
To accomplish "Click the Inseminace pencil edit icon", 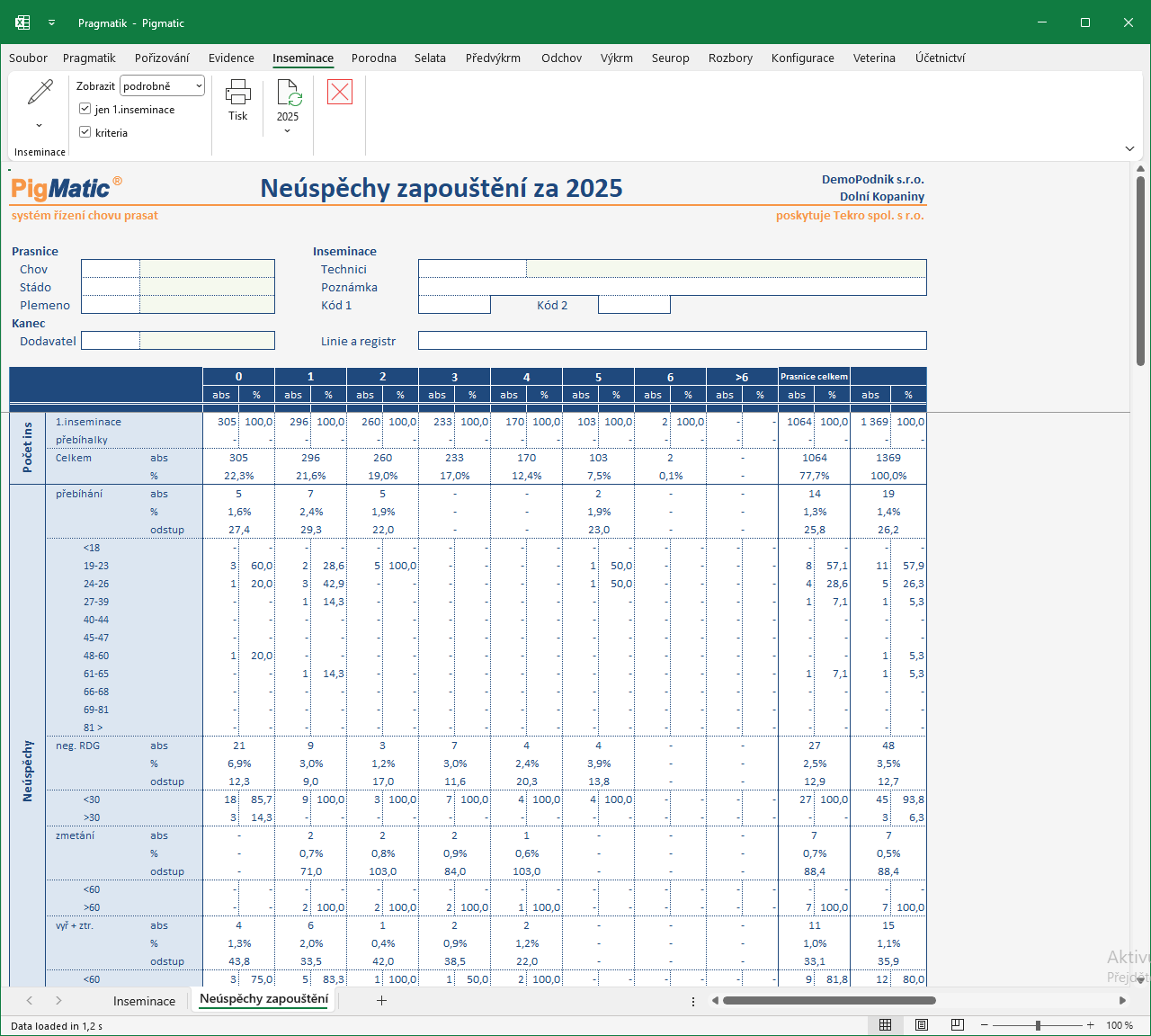I will click(40, 93).
